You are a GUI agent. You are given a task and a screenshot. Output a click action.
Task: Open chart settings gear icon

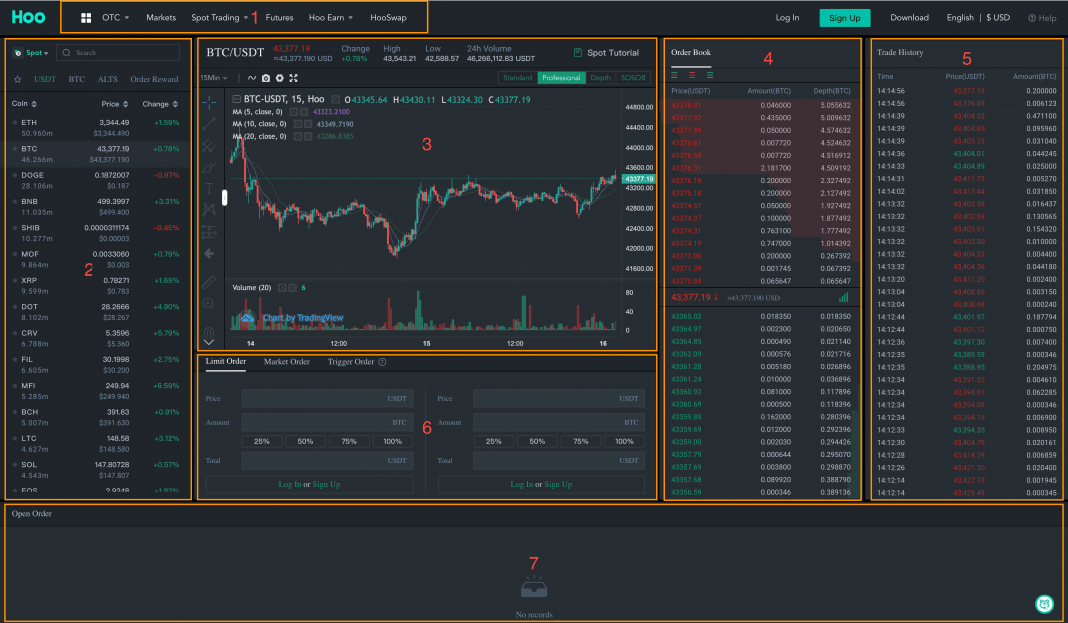coord(279,78)
